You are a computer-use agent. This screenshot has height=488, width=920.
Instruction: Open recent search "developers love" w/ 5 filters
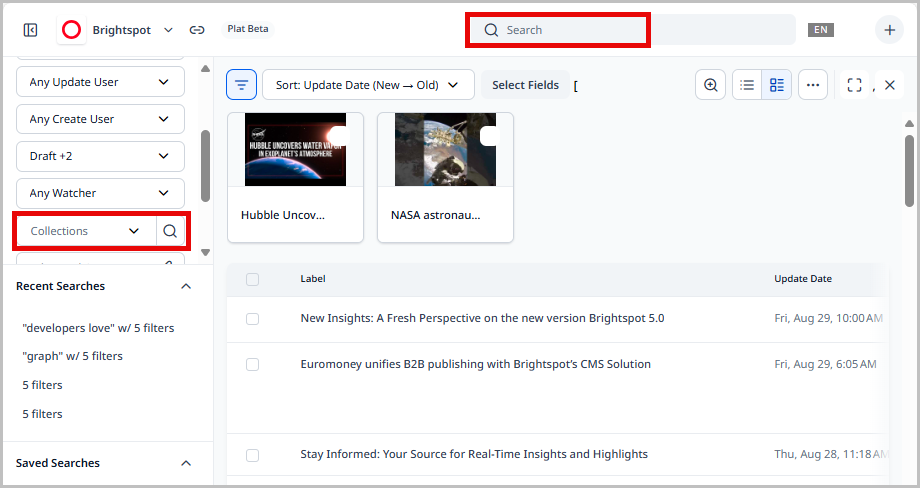(99, 328)
